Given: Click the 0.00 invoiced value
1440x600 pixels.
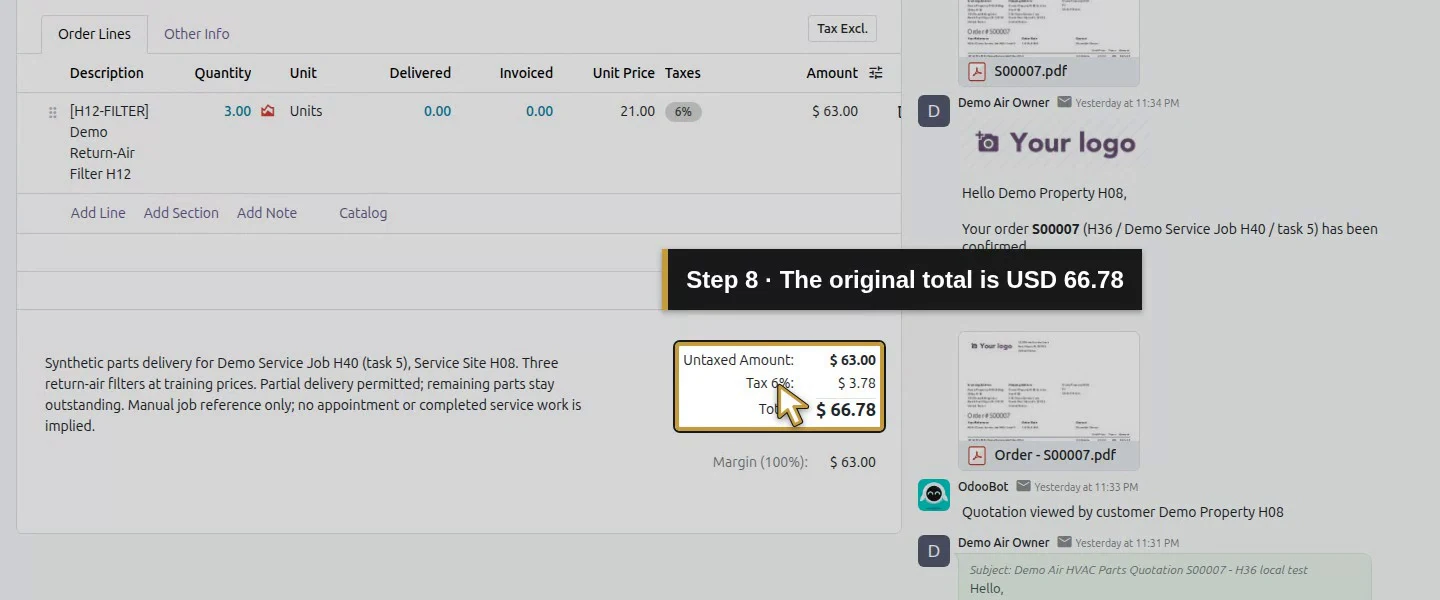Looking at the screenshot, I should [x=539, y=111].
